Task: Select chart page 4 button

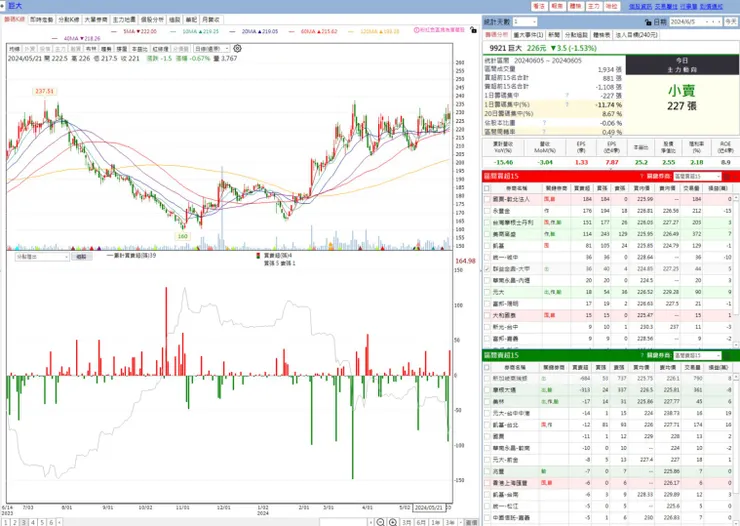Action: (33, 522)
